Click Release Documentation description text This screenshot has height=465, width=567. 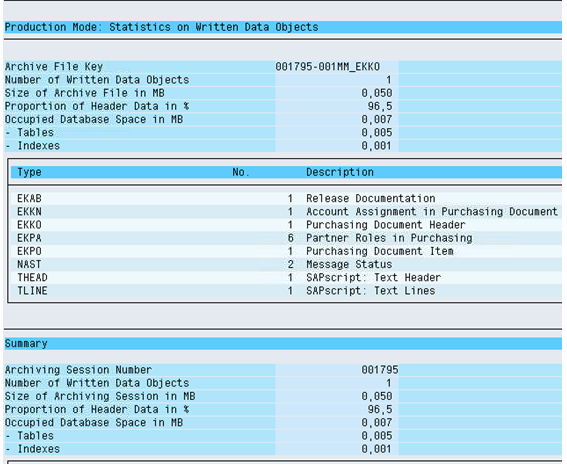click(x=371, y=199)
